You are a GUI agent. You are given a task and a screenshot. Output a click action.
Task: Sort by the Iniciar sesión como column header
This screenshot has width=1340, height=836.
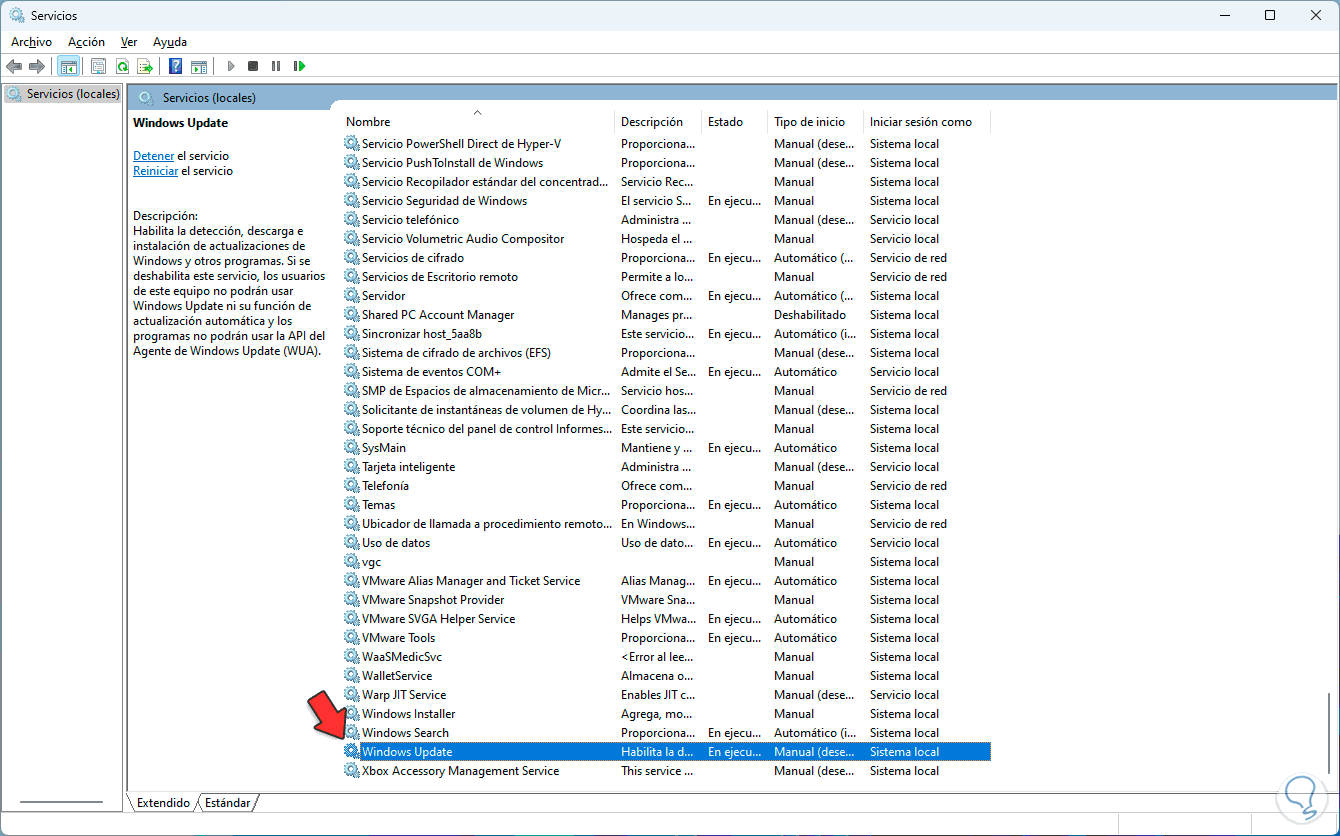(926, 122)
